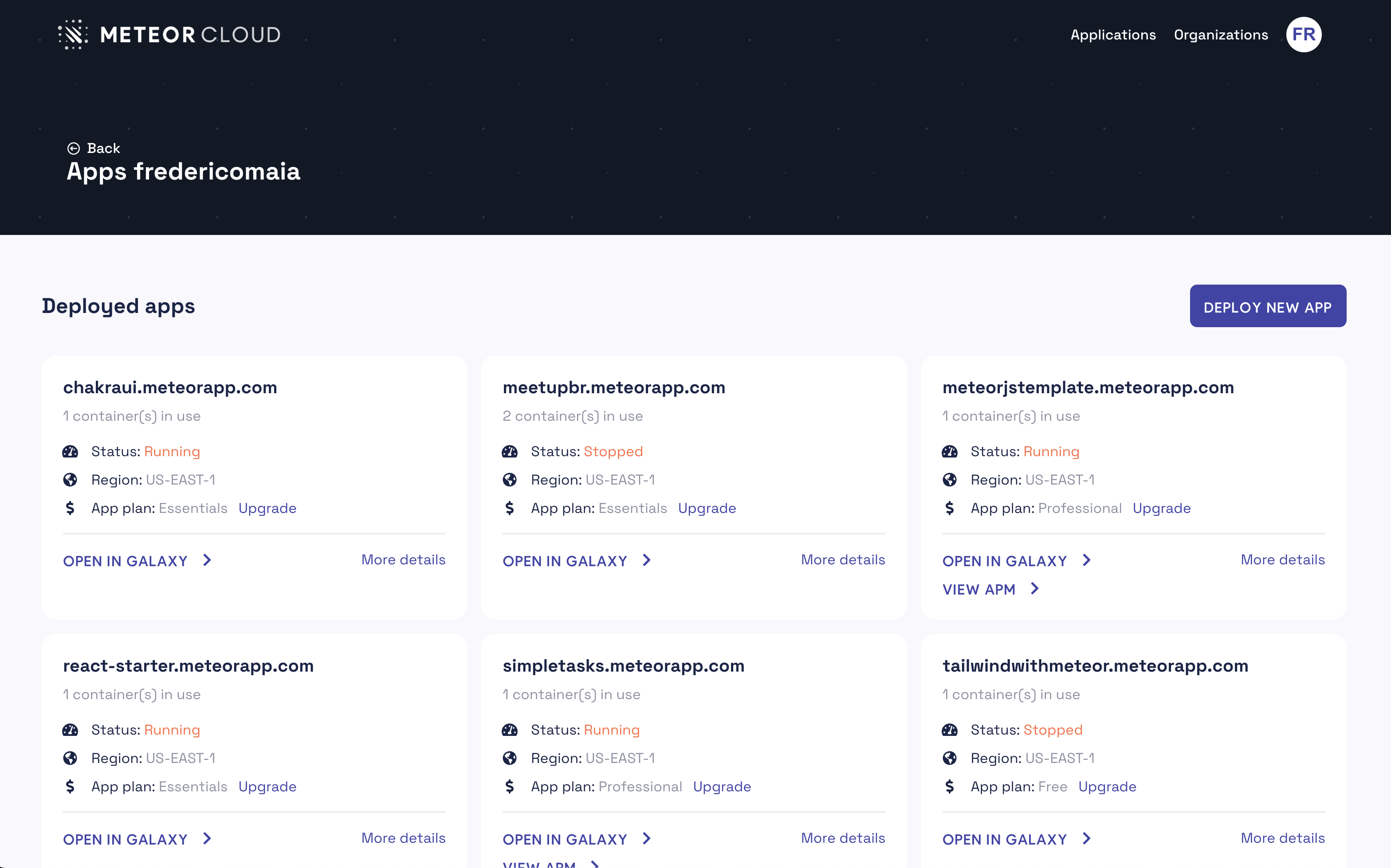Click the Deploy New App button
The height and width of the screenshot is (868, 1391).
tap(1268, 306)
